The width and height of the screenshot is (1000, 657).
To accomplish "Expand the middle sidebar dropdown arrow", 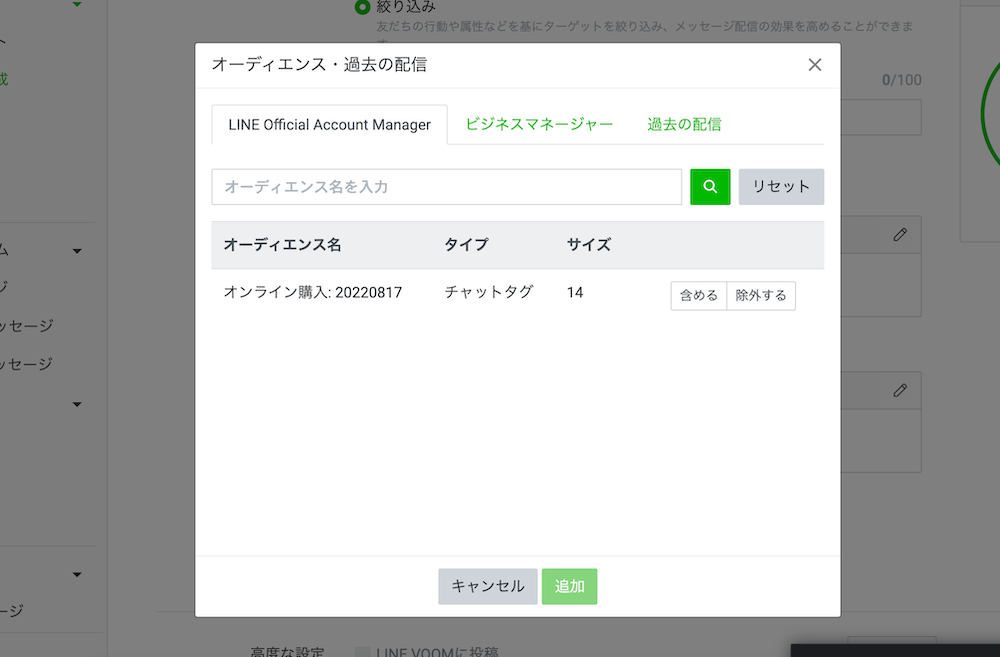I will tap(77, 404).
